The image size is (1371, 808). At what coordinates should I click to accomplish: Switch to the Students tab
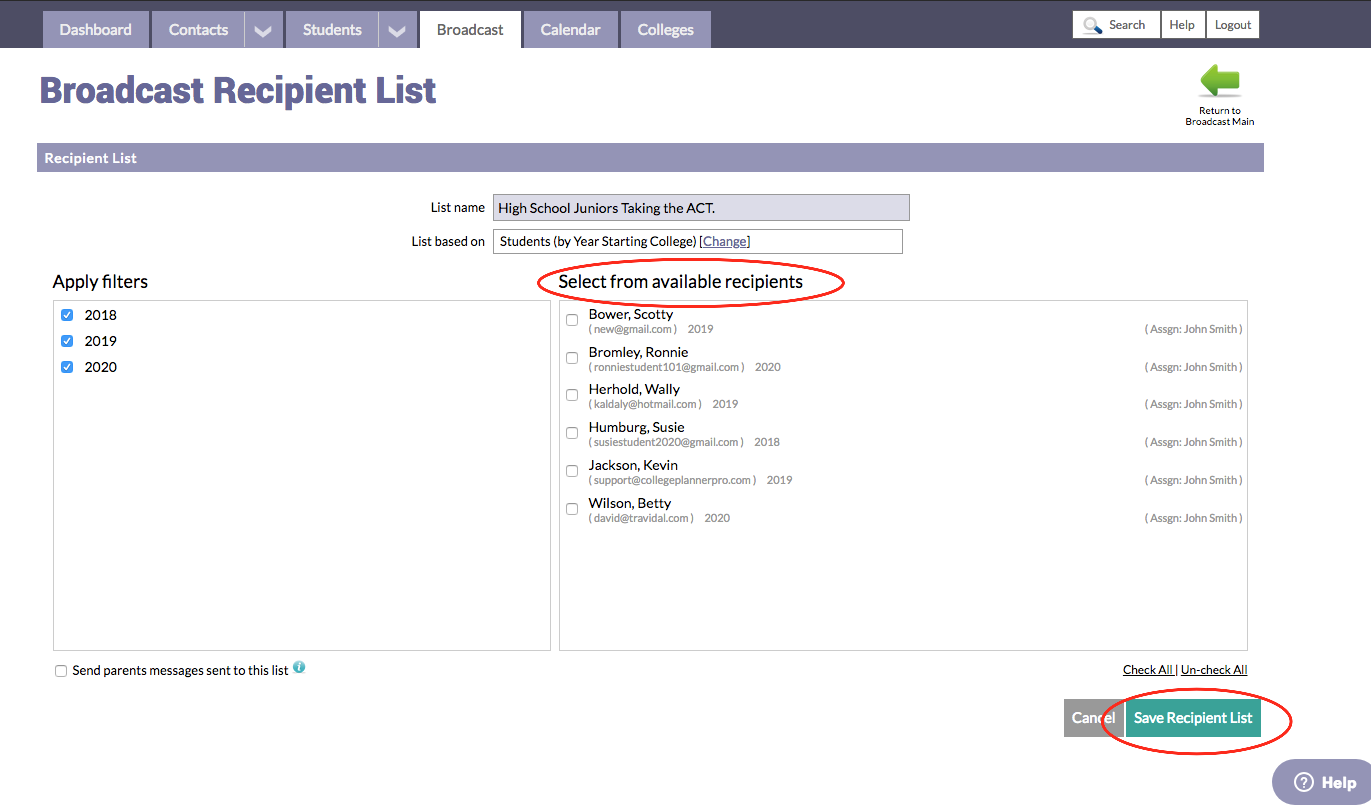332,30
